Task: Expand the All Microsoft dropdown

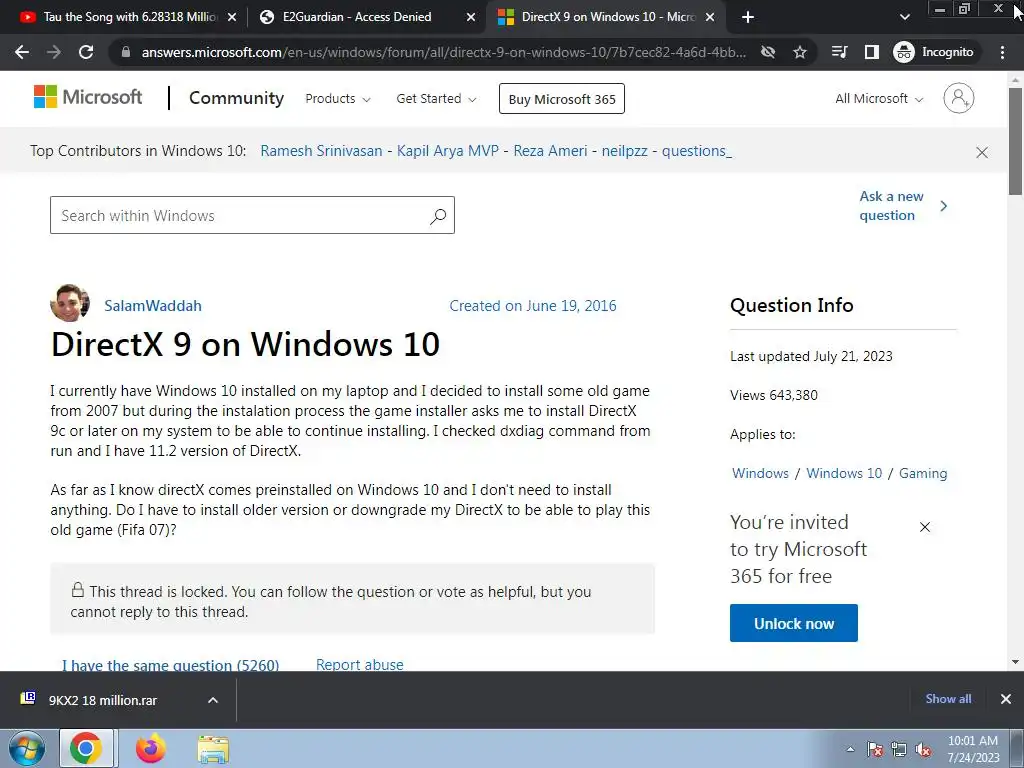Action: click(x=879, y=99)
